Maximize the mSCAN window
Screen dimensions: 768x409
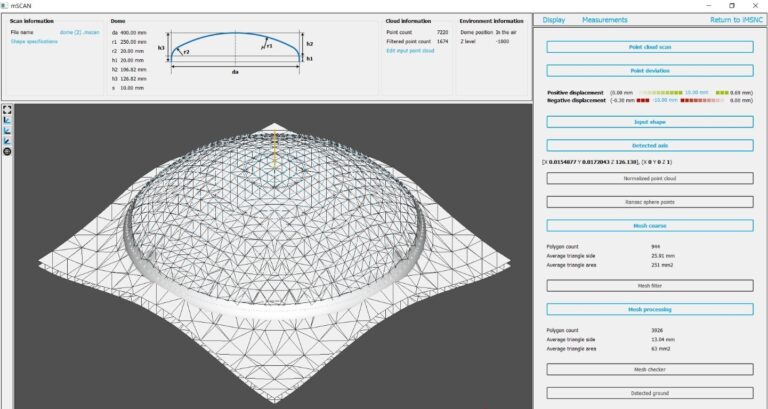pyautogui.click(x=732, y=5)
